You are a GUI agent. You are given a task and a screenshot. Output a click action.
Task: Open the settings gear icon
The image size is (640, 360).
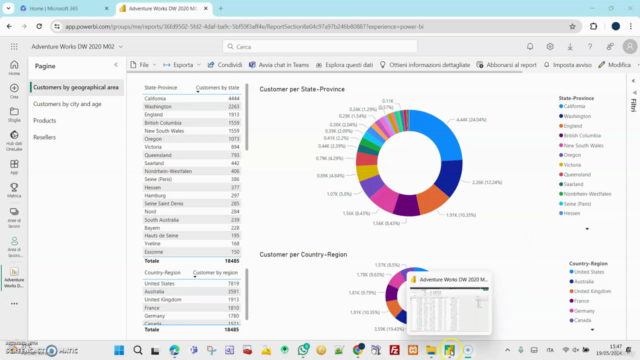550,47
